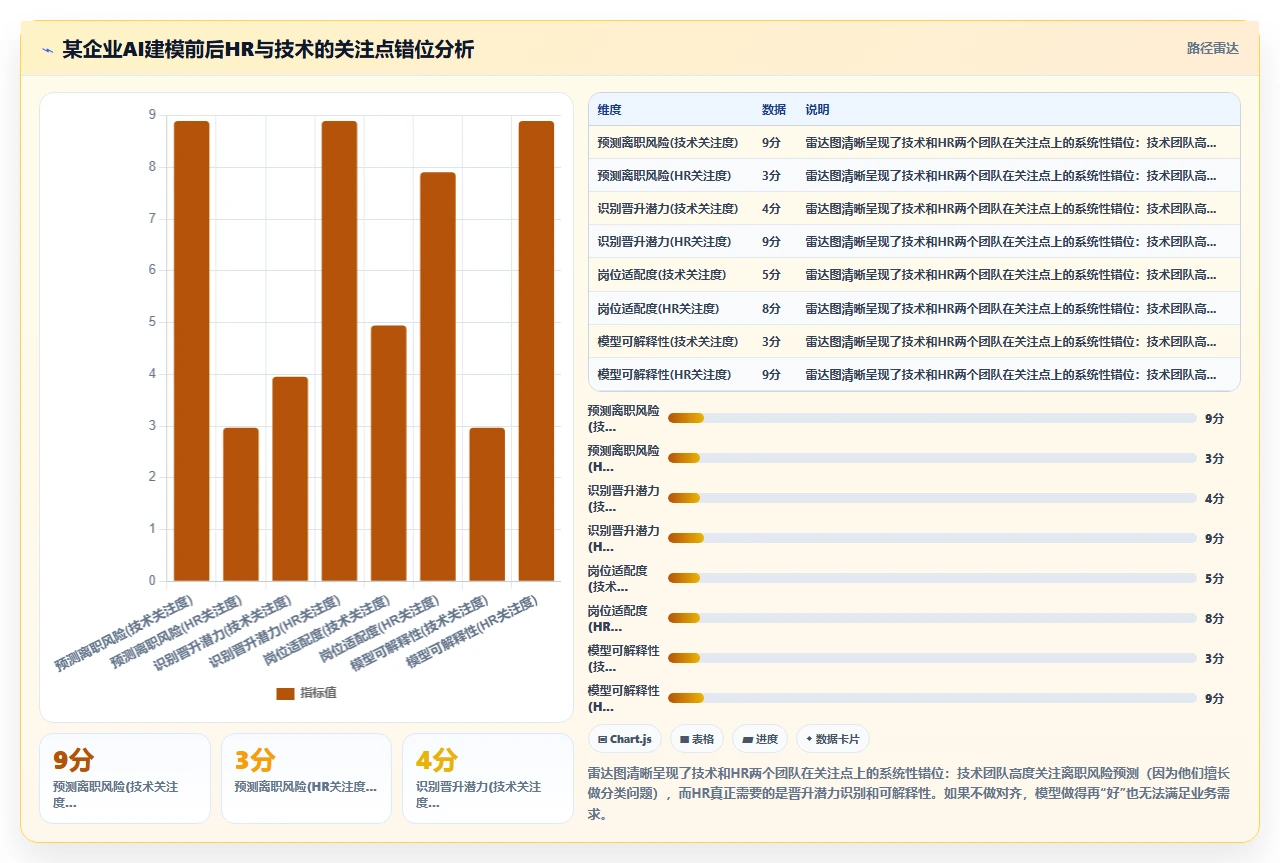
Task: Click the first 预测离职风险(技术关注度) chart bar
Action: click(192, 350)
